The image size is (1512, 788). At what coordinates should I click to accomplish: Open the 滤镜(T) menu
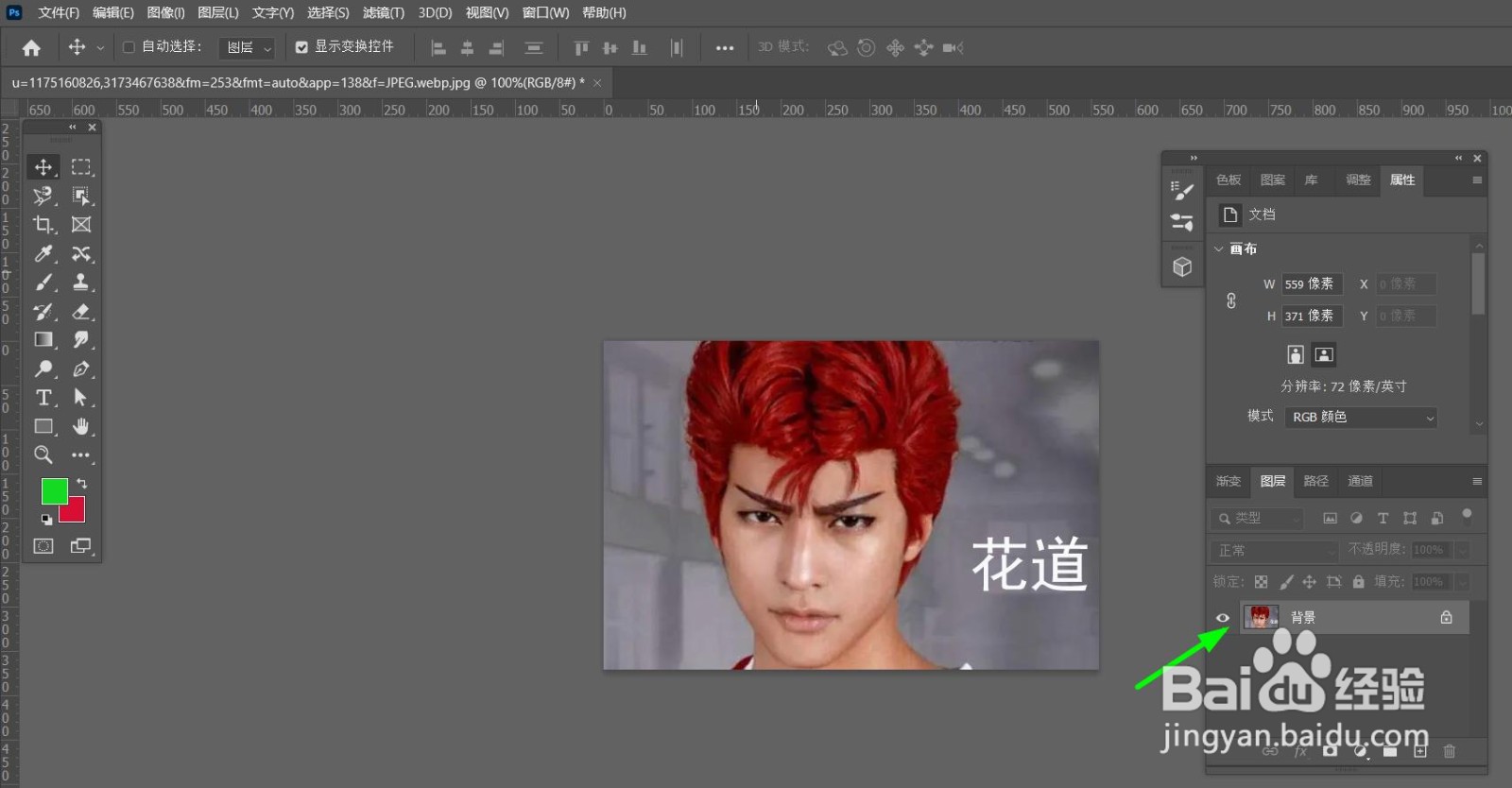384,12
